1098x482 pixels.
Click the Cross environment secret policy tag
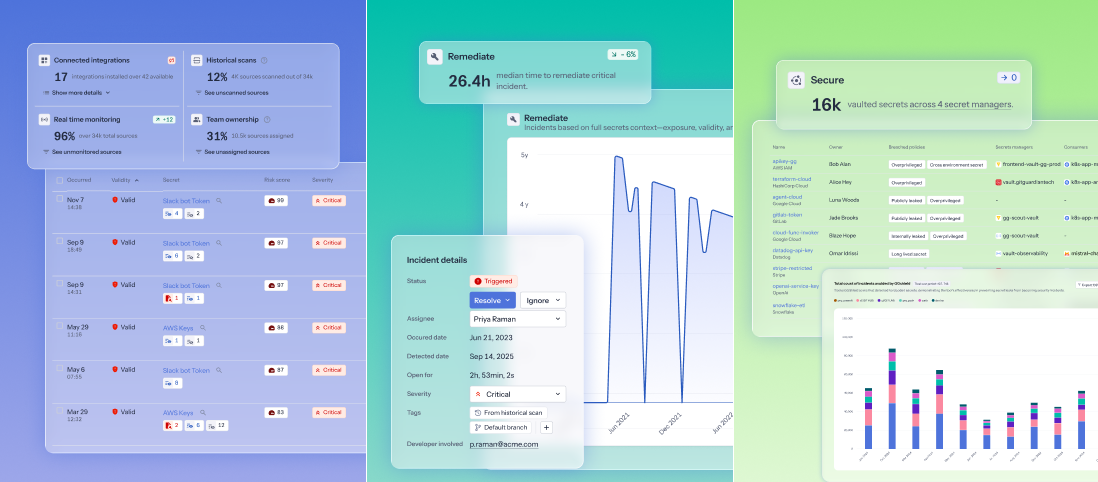[x=957, y=165]
